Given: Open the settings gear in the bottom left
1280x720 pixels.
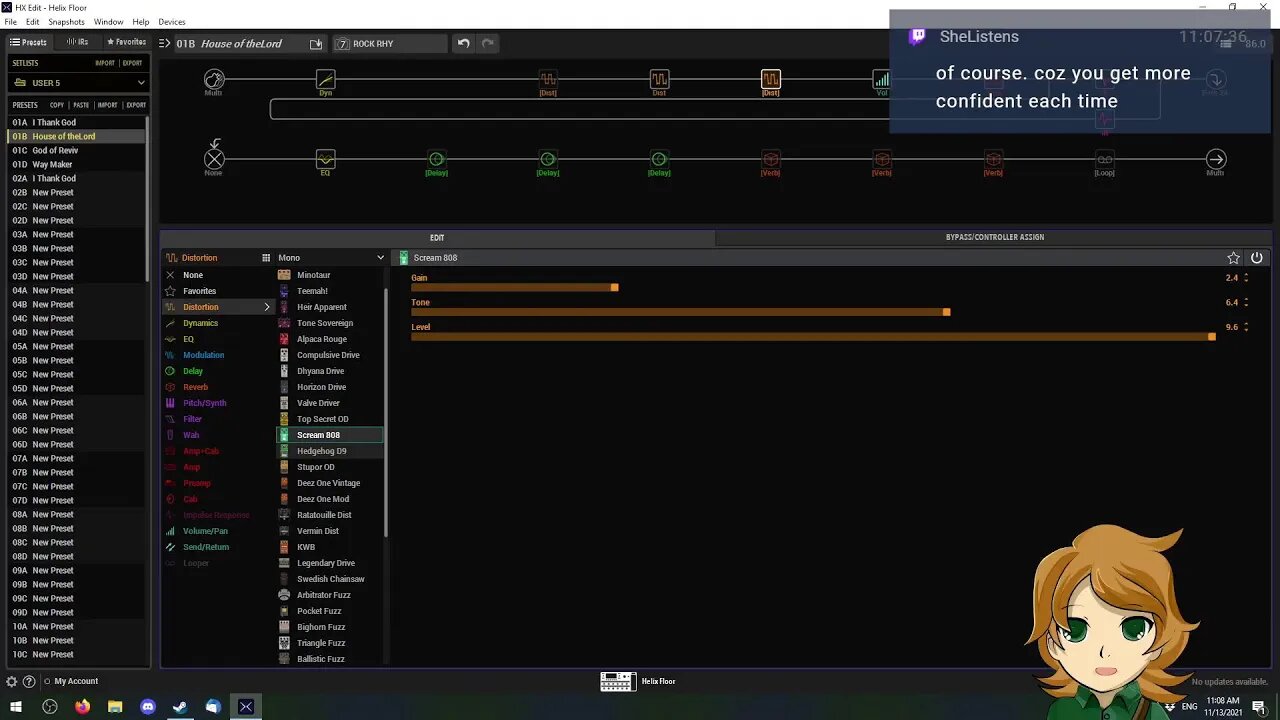Looking at the screenshot, I should pyautogui.click(x=11, y=681).
